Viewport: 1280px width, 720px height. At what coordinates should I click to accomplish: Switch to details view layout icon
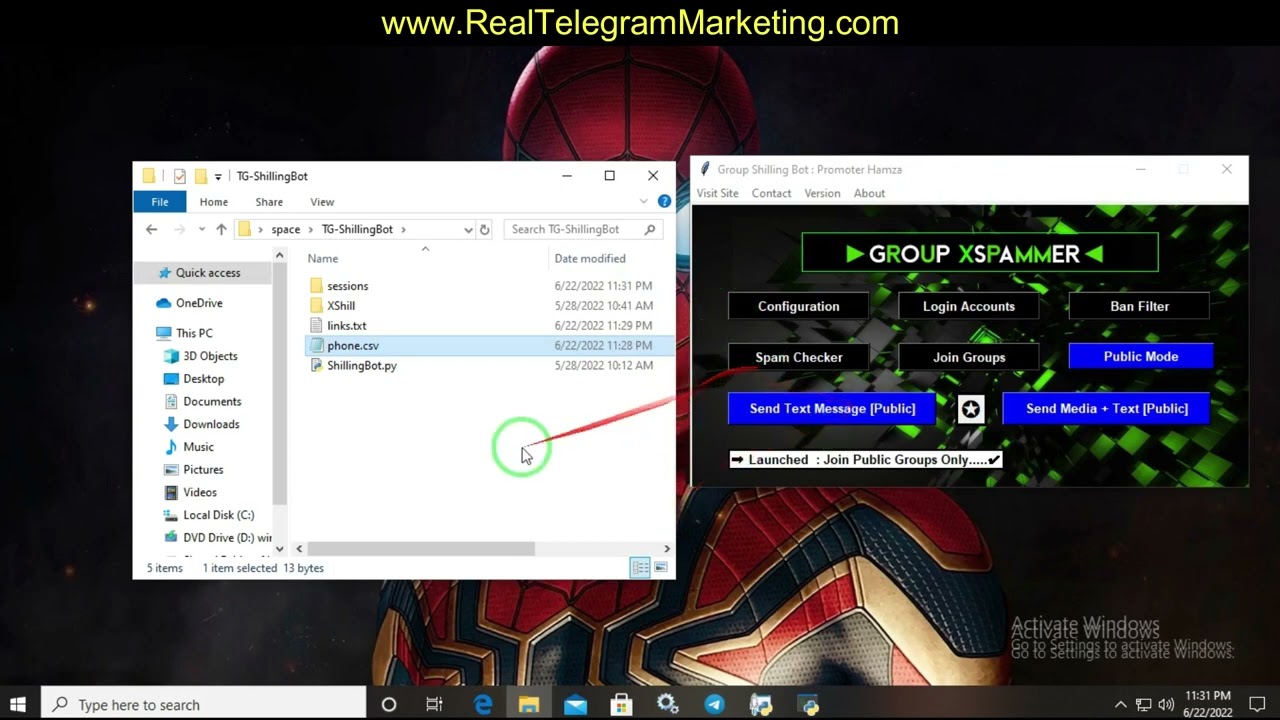[x=640, y=568]
